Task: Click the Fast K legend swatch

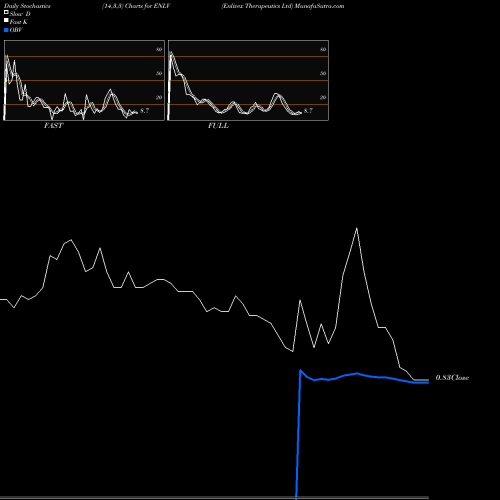Action: pyautogui.click(x=6, y=20)
